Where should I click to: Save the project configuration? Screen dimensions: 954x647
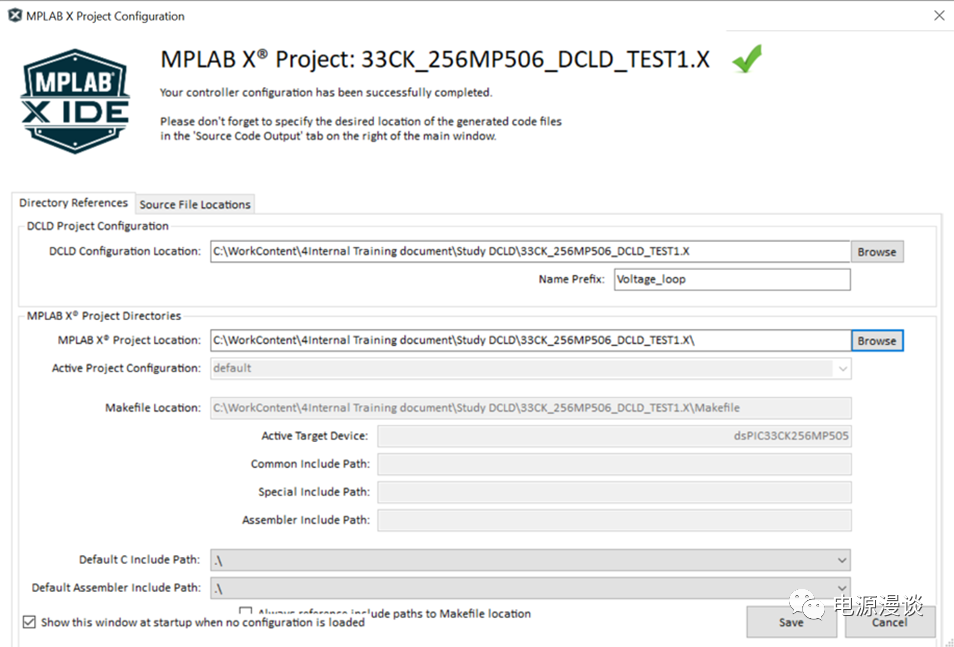point(791,622)
